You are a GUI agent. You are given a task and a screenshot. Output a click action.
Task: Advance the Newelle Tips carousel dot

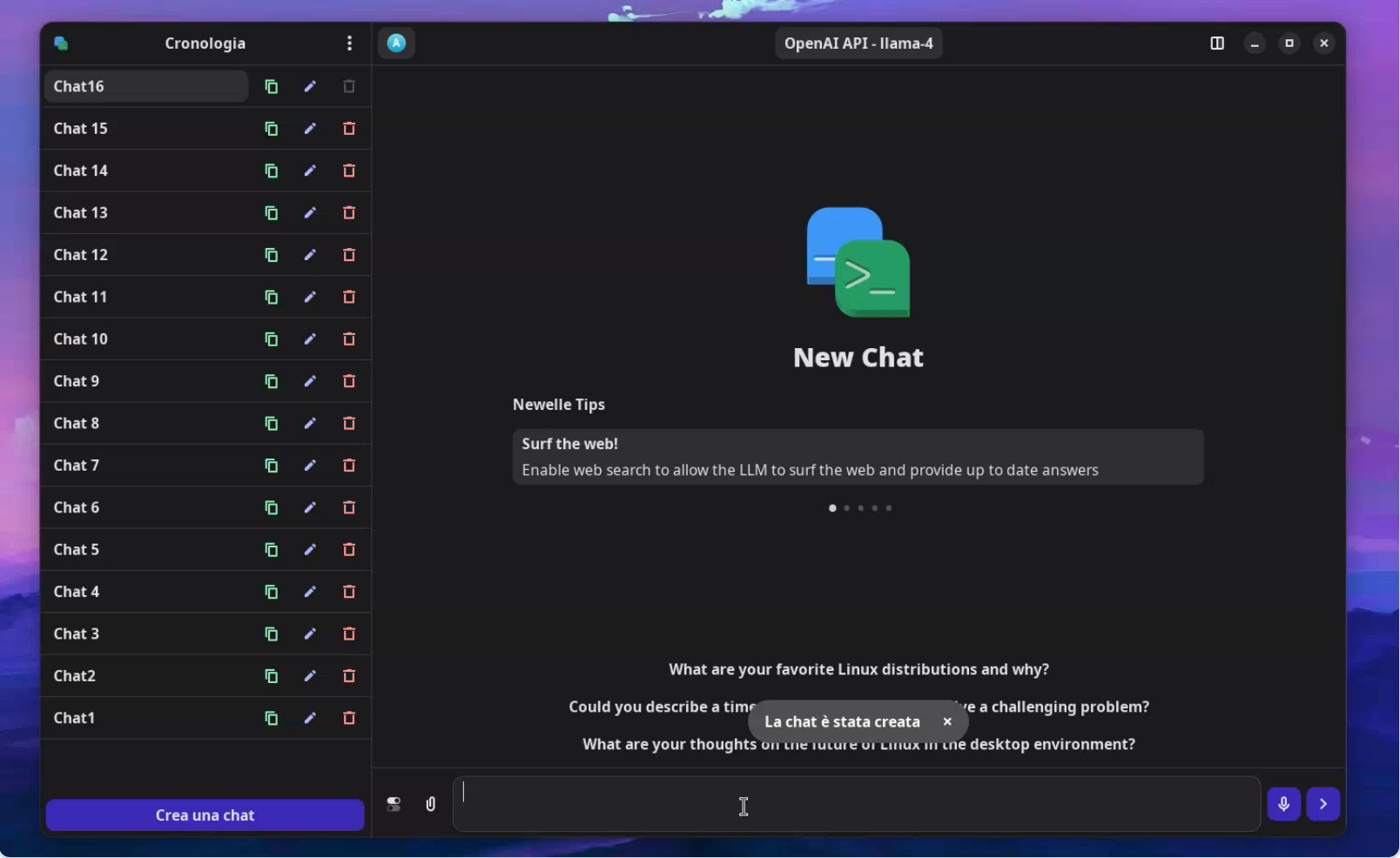click(x=845, y=508)
